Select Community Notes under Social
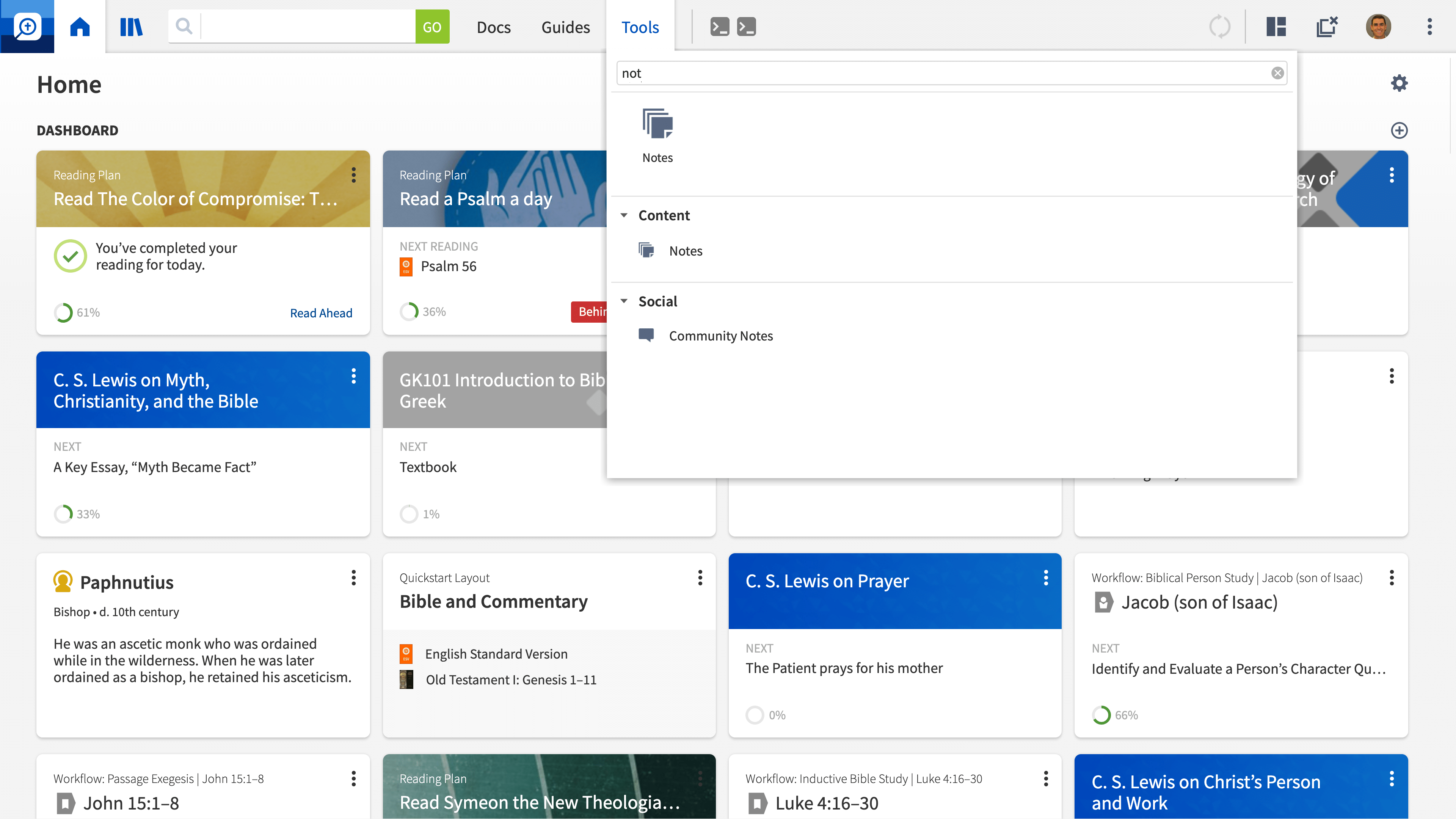The width and height of the screenshot is (1456, 819). coord(721,336)
